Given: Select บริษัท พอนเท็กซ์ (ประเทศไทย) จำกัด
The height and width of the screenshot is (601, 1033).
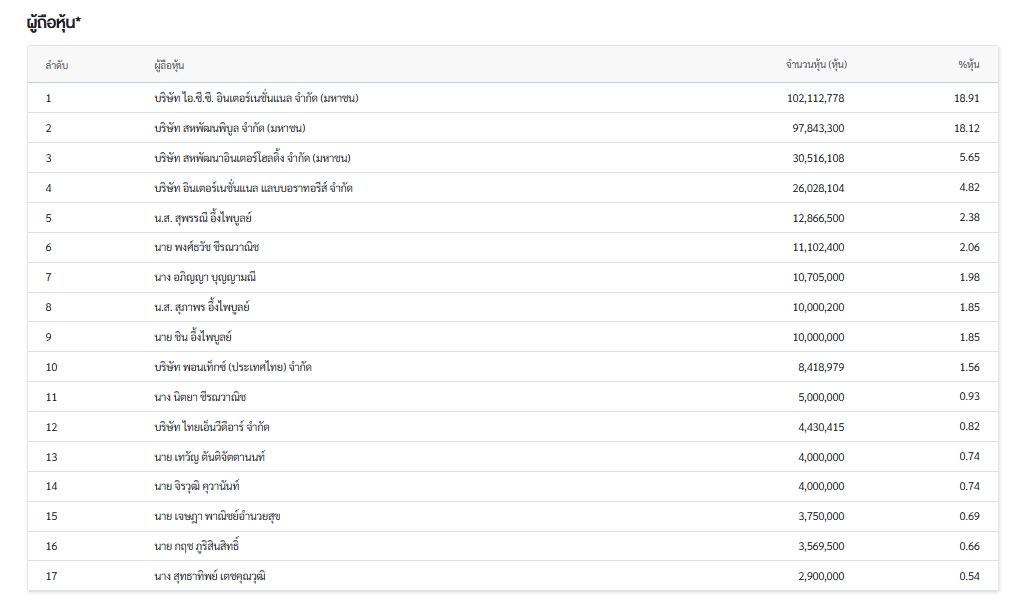Looking at the screenshot, I should 233,367.
